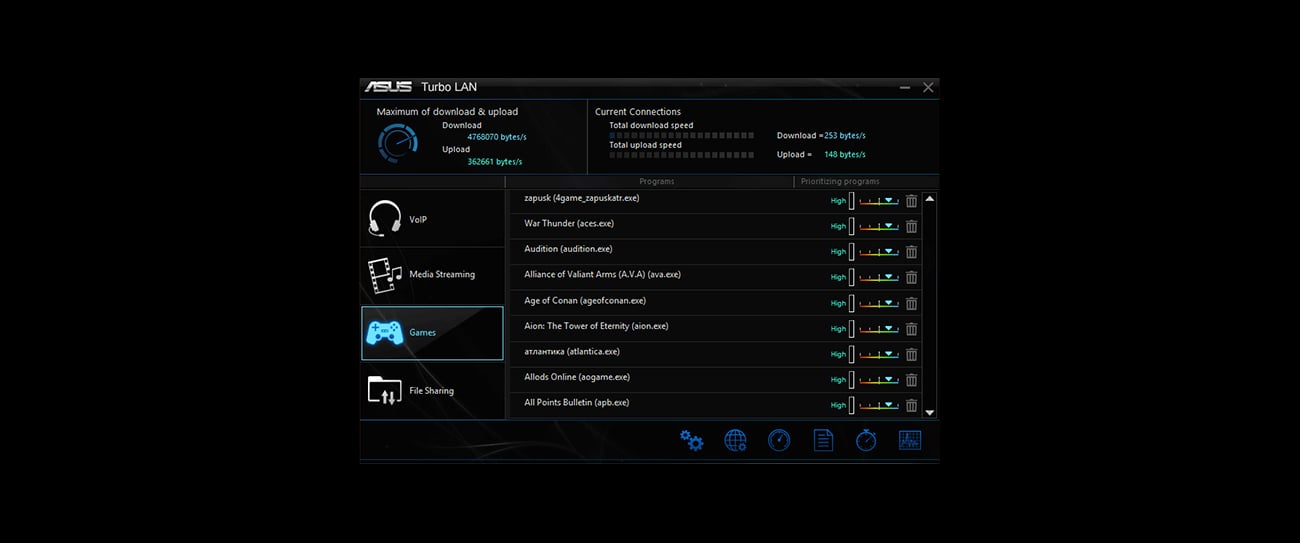The image size is (1300, 543).
Task: Select the Games category label
Action: [x=423, y=333]
